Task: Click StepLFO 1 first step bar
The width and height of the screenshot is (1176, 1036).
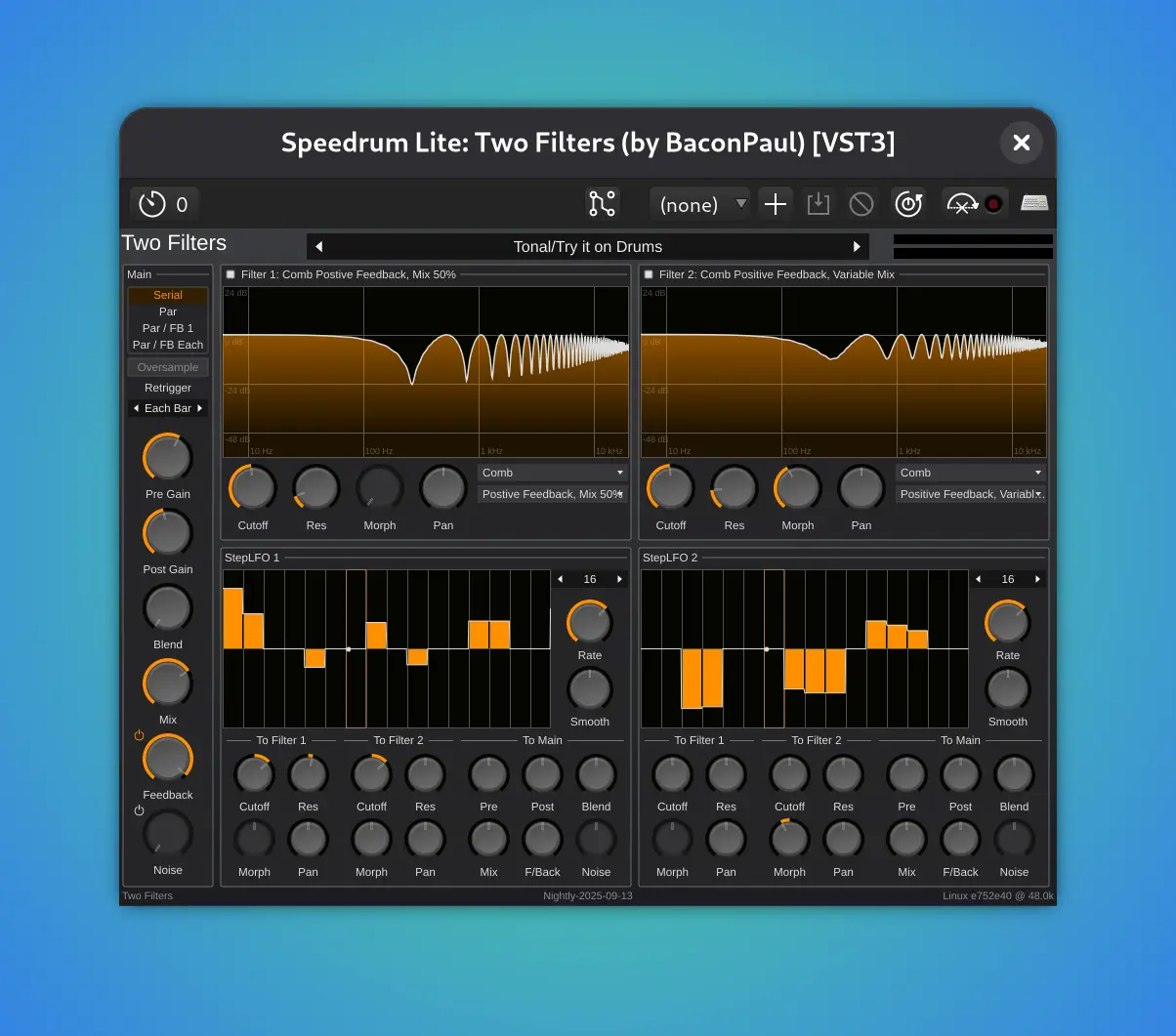Action: click(x=232, y=618)
